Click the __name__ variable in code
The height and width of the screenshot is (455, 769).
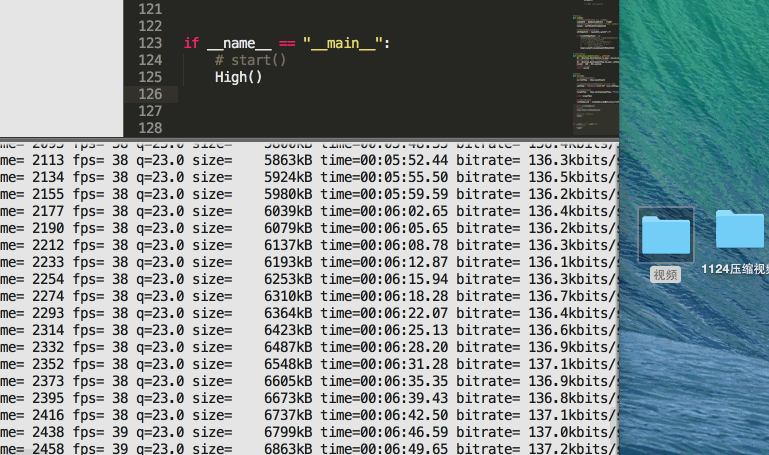(239, 43)
